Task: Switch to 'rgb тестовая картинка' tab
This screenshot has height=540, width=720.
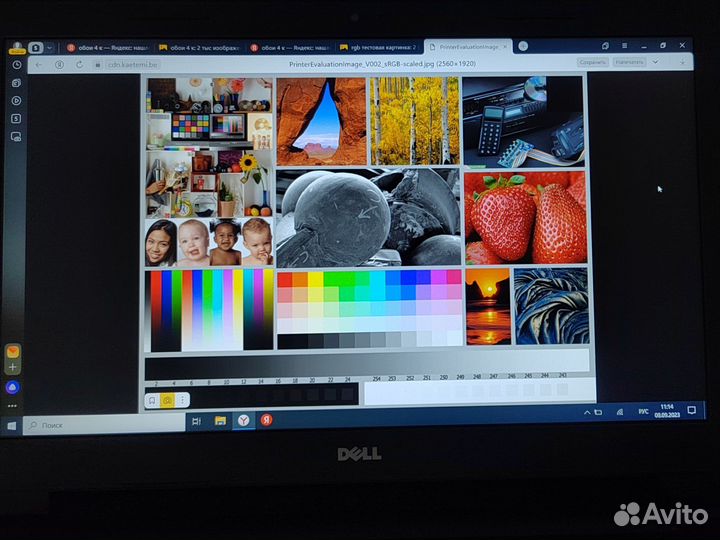Action: [378, 47]
